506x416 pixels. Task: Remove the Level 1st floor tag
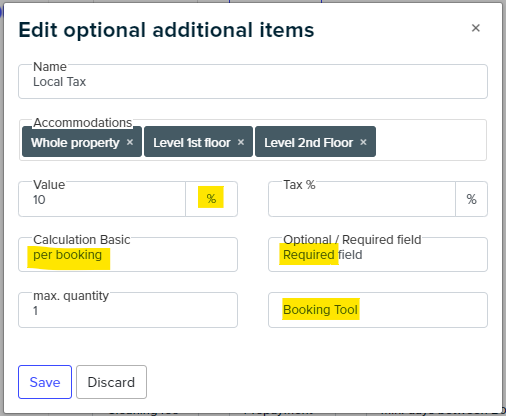[x=241, y=142]
